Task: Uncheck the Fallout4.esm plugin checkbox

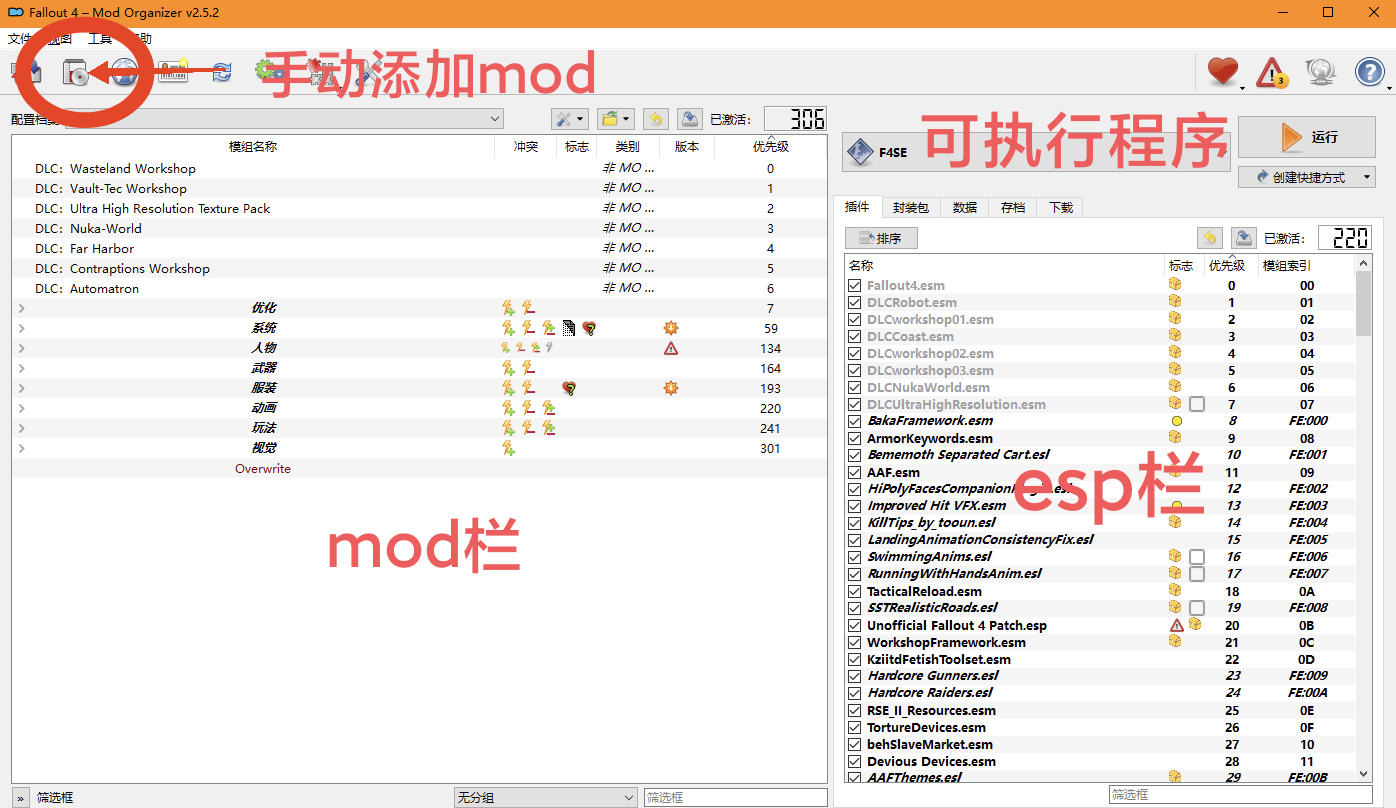Action: click(854, 285)
